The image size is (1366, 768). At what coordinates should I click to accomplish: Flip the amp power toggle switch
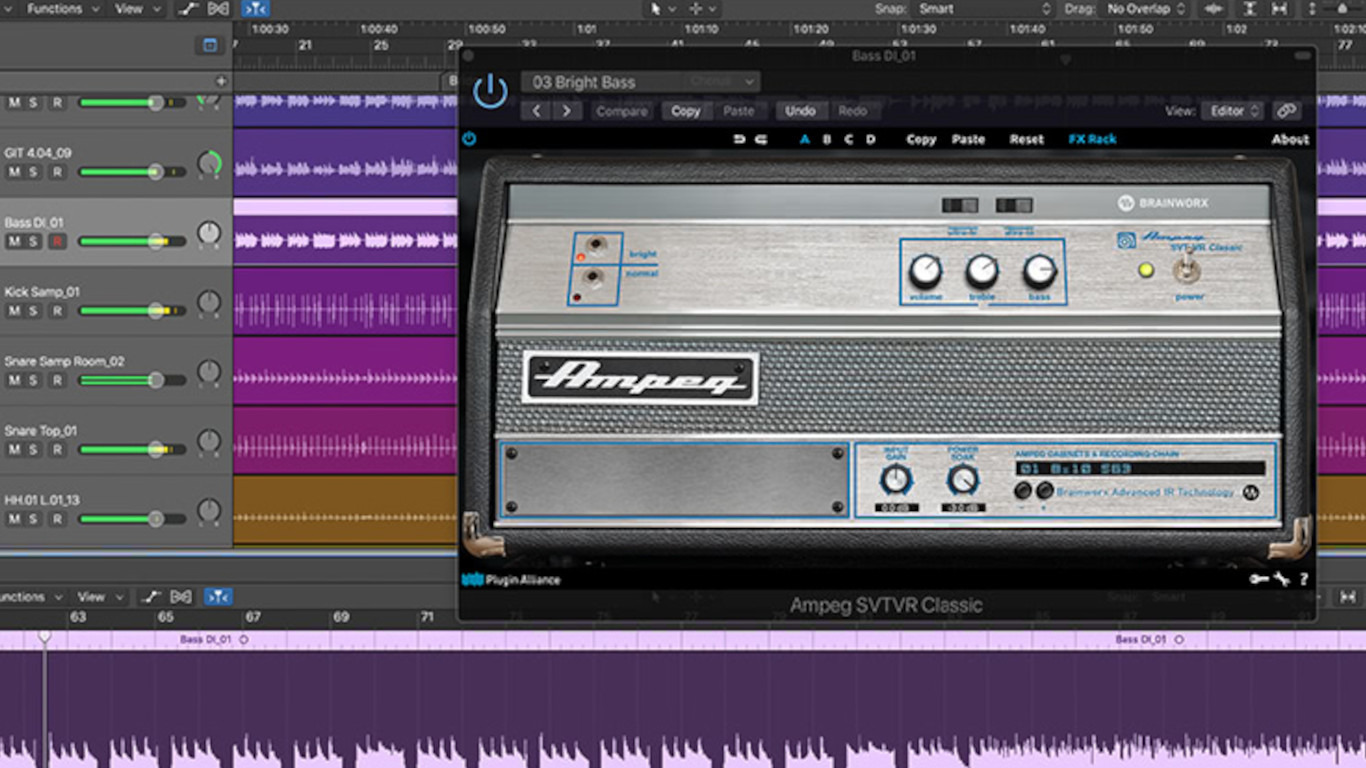point(1188,268)
